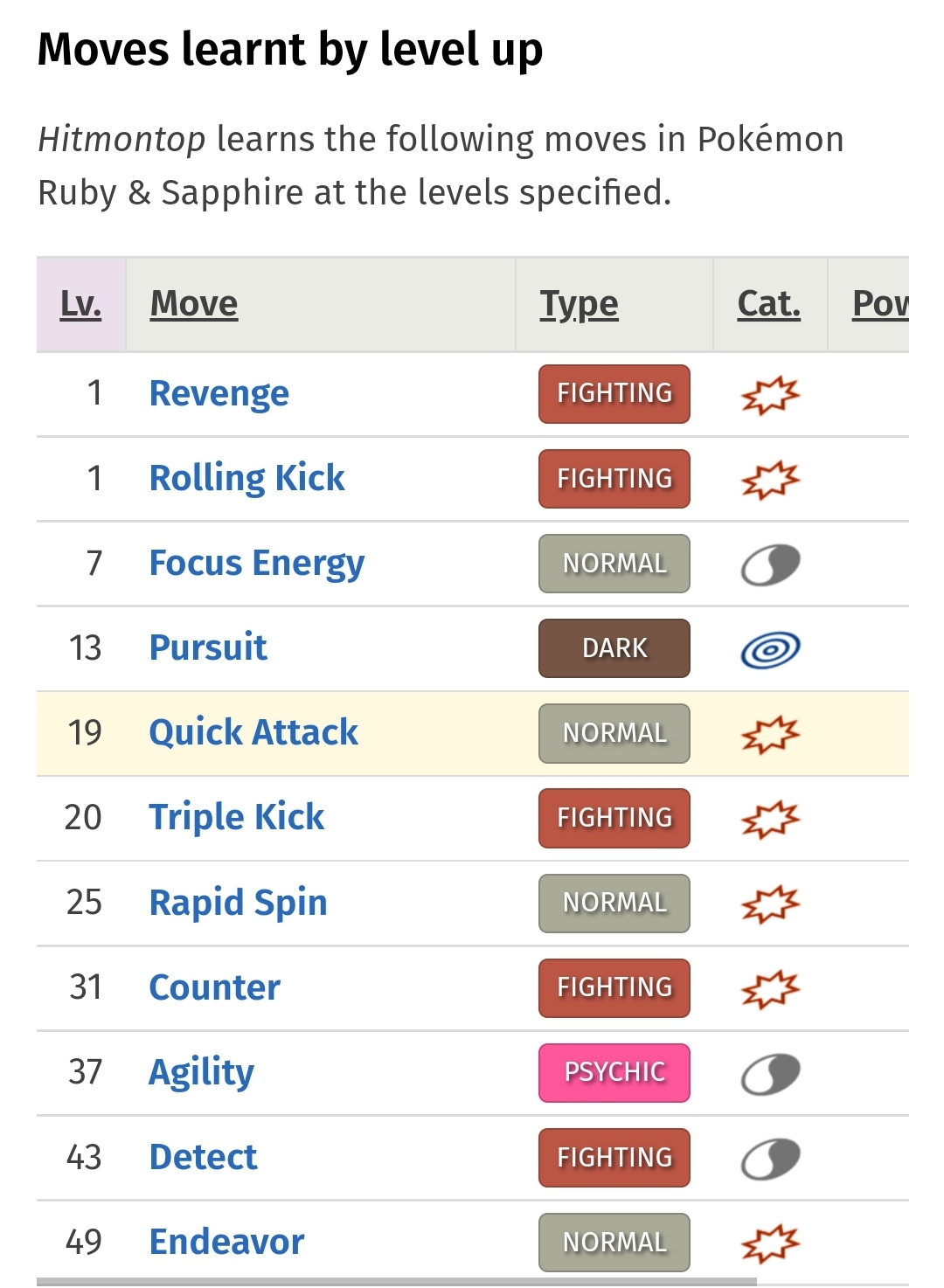Click the physical category icon for Counter
Viewport: 944px width, 1288px height.
point(770,988)
